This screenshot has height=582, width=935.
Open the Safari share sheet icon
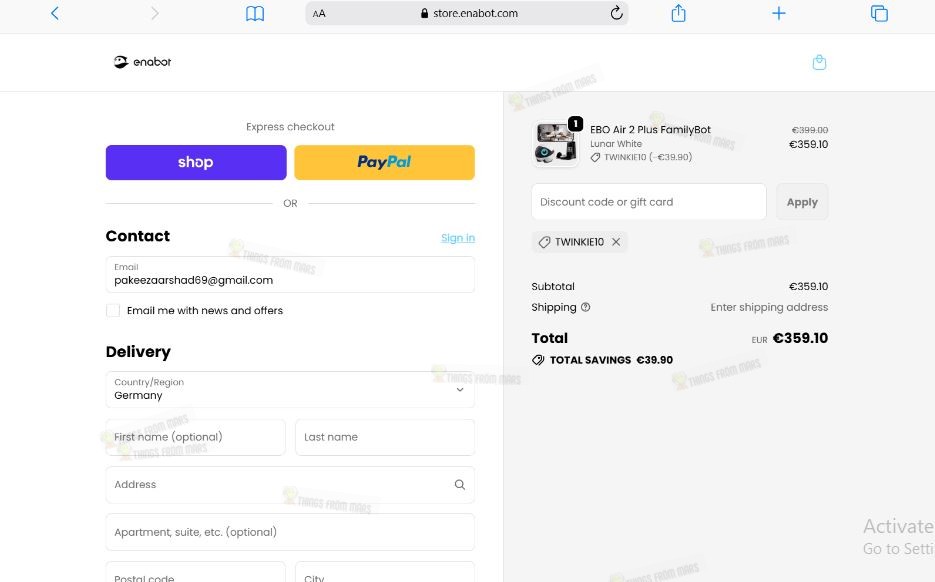[679, 13]
